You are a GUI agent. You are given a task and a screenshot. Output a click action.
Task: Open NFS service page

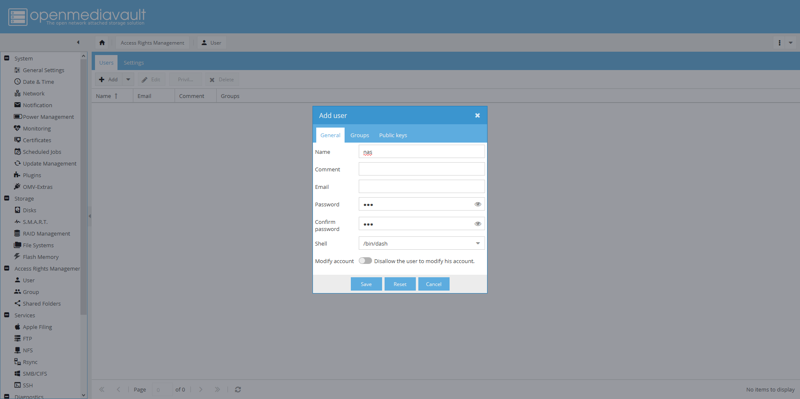(23, 351)
